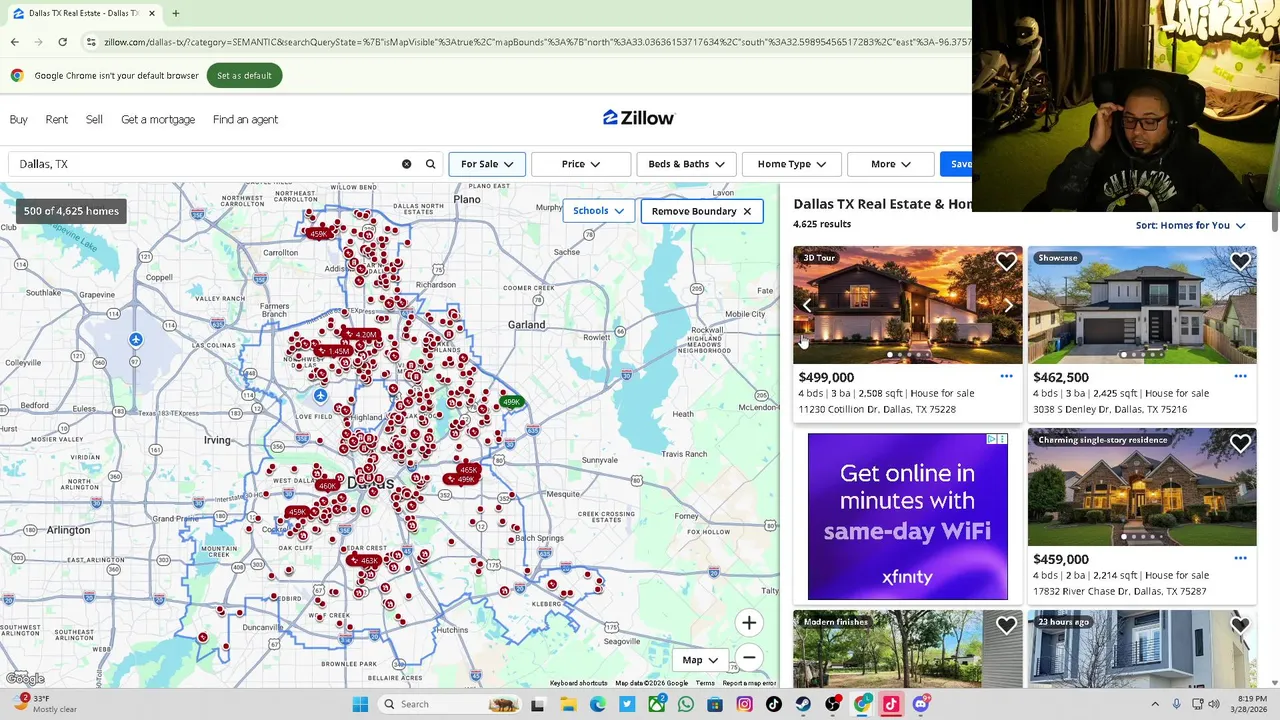Favorite the Modern finishes listing
The height and width of the screenshot is (720, 1280).
tap(1005, 626)
